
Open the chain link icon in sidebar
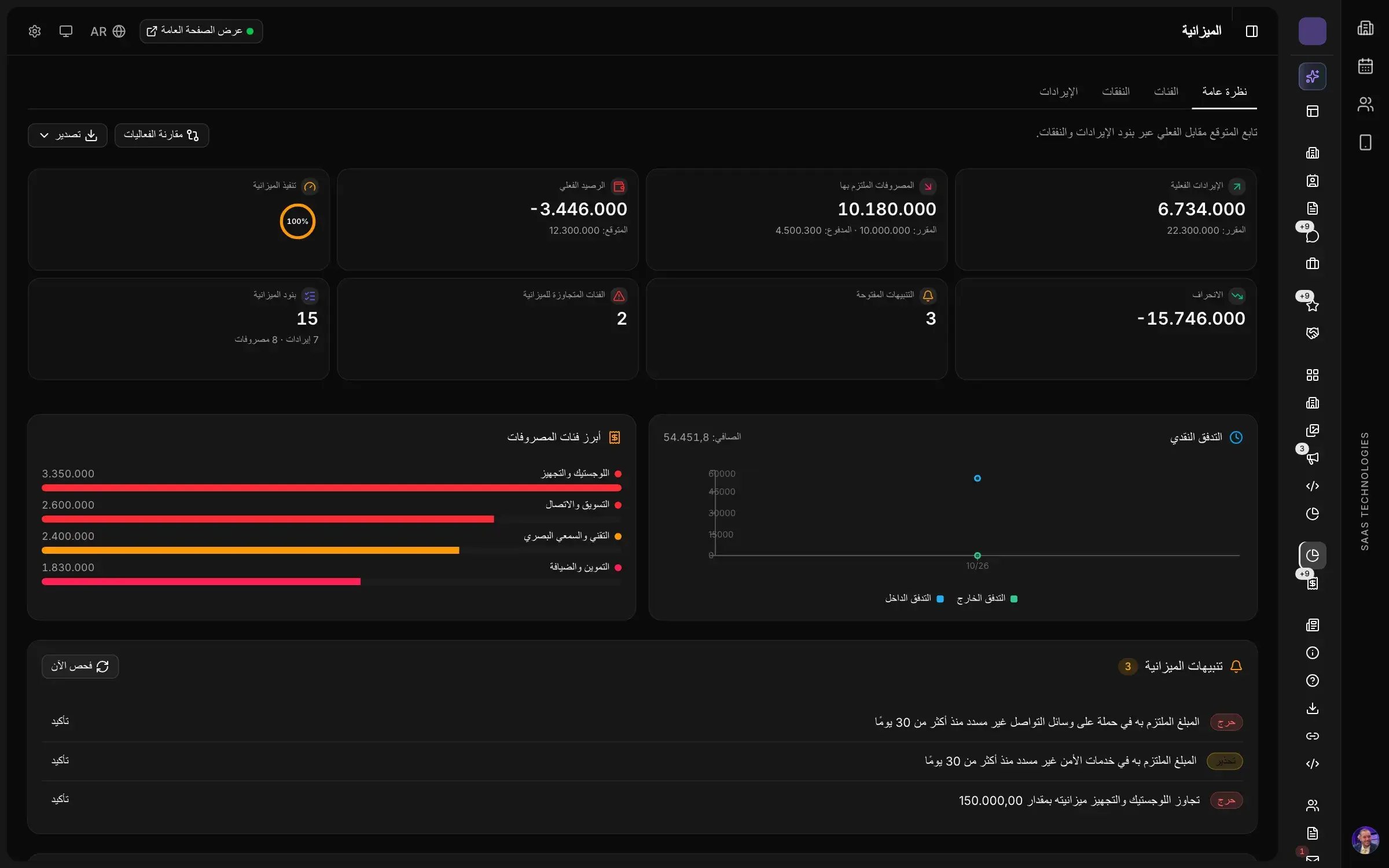1312,736
